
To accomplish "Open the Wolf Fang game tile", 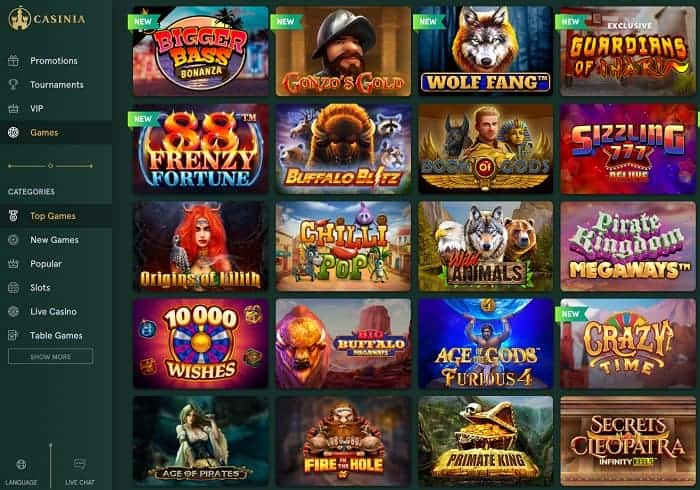I will click(485, 51).
